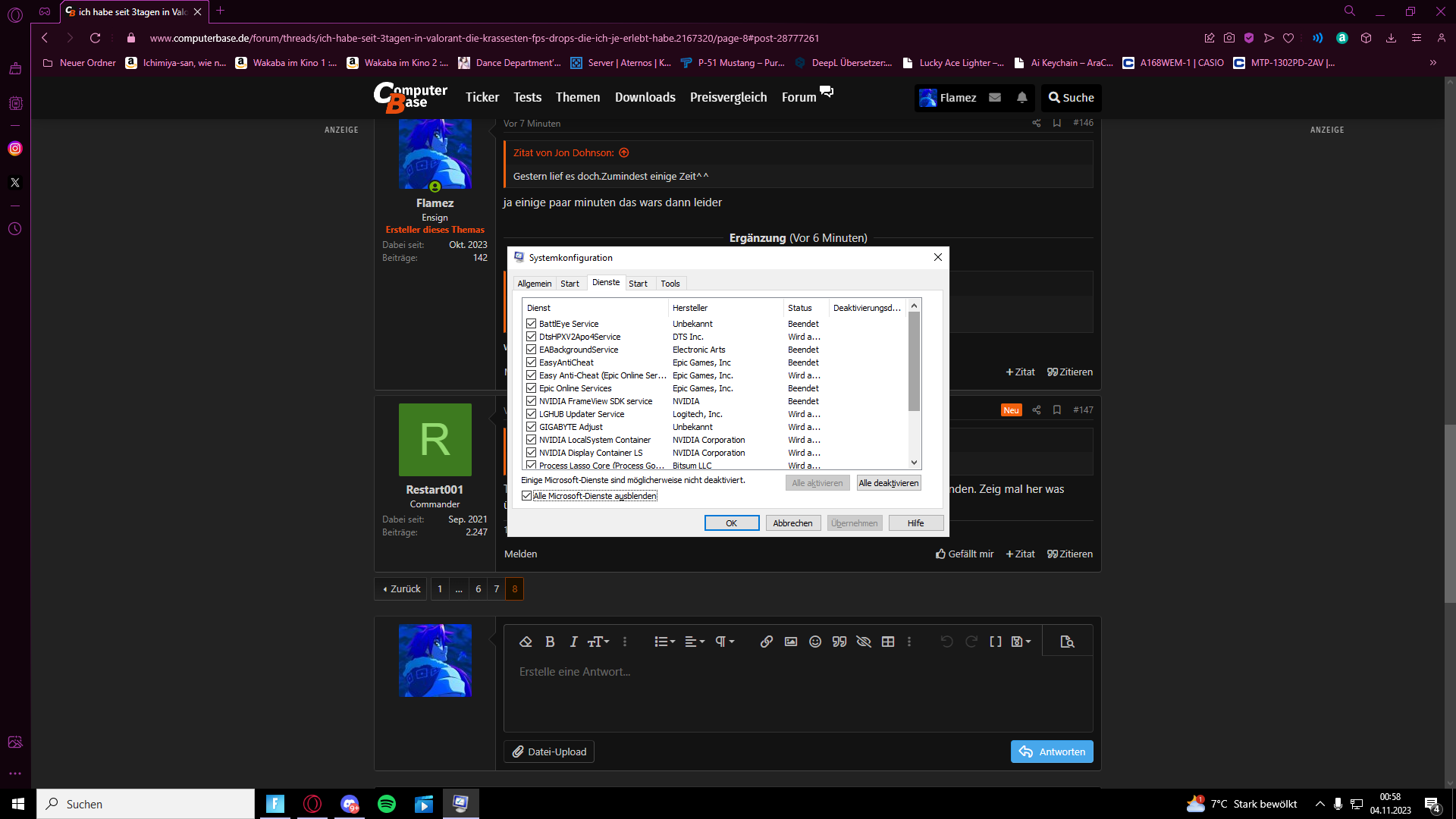Click the bold formatting icon in editor
The width and height of the screenshot is (1456, 819).
(550, 642)
